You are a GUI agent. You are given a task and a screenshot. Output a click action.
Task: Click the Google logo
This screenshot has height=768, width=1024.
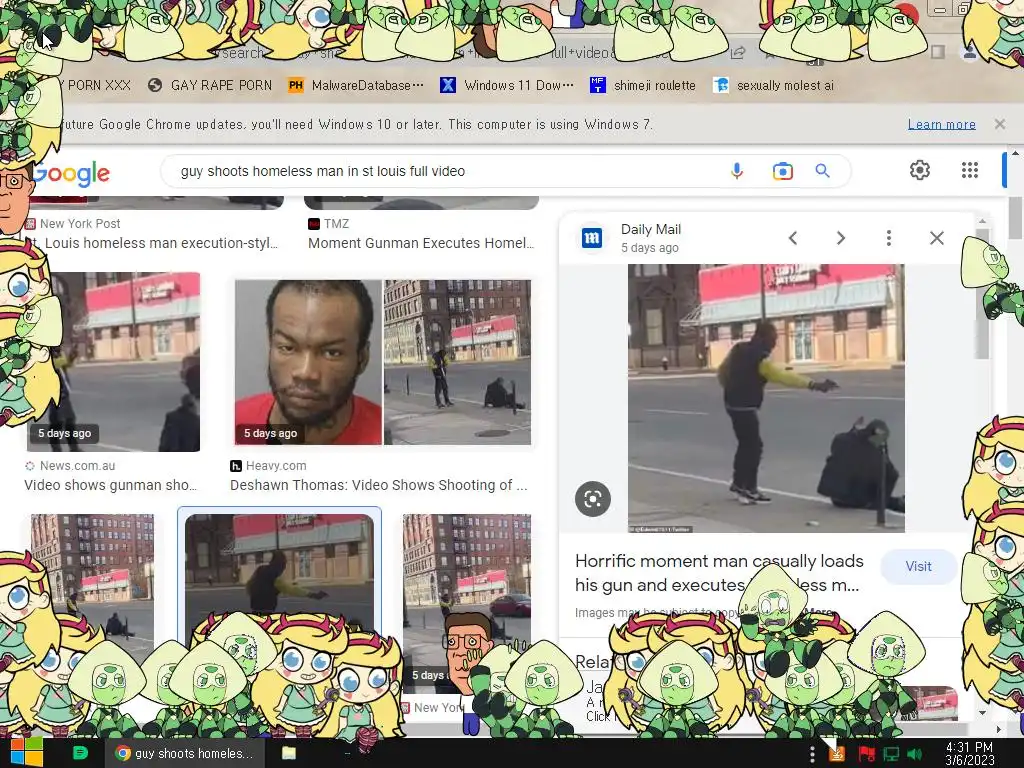pyautogui.click(x=71, y=173)
